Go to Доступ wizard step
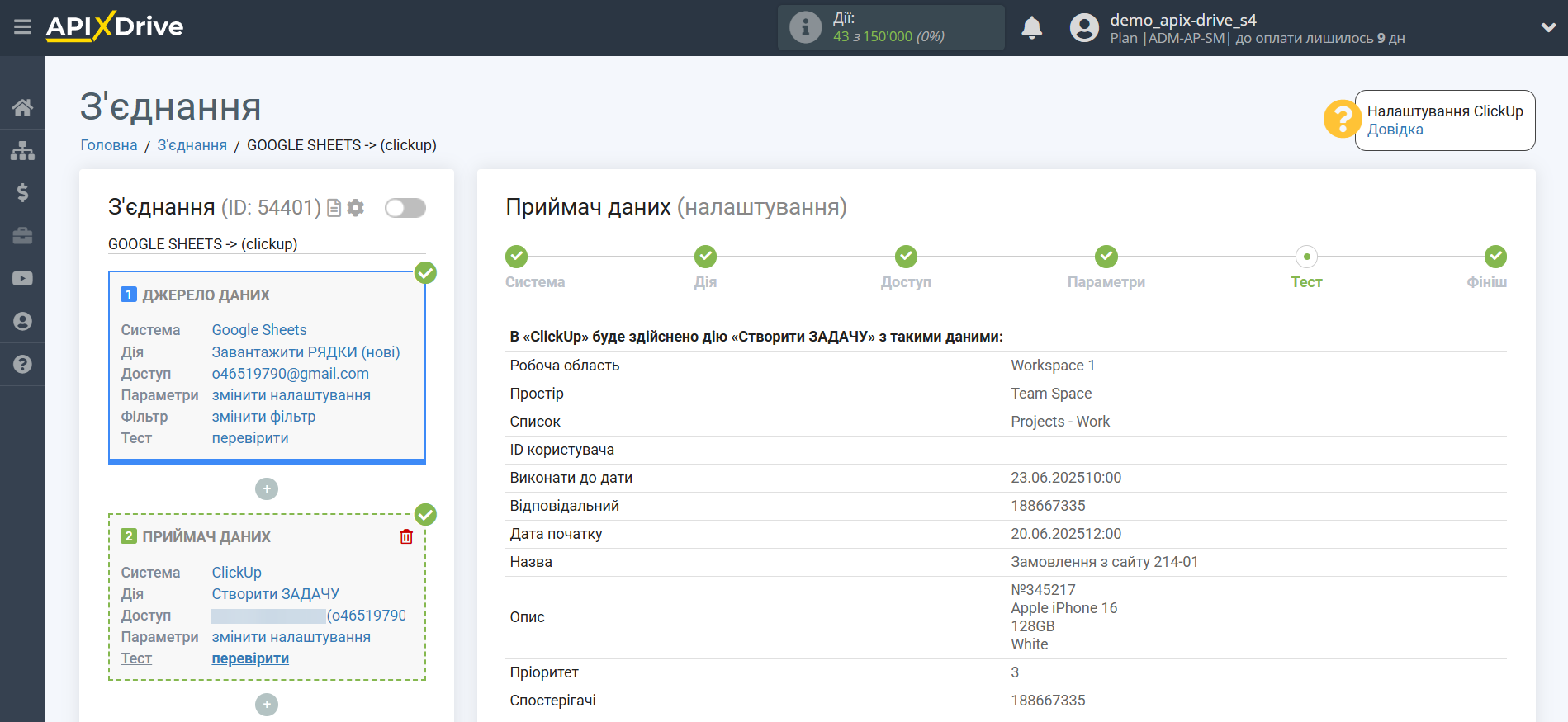This screenshot has height=722, width=1568. point(906,257)
